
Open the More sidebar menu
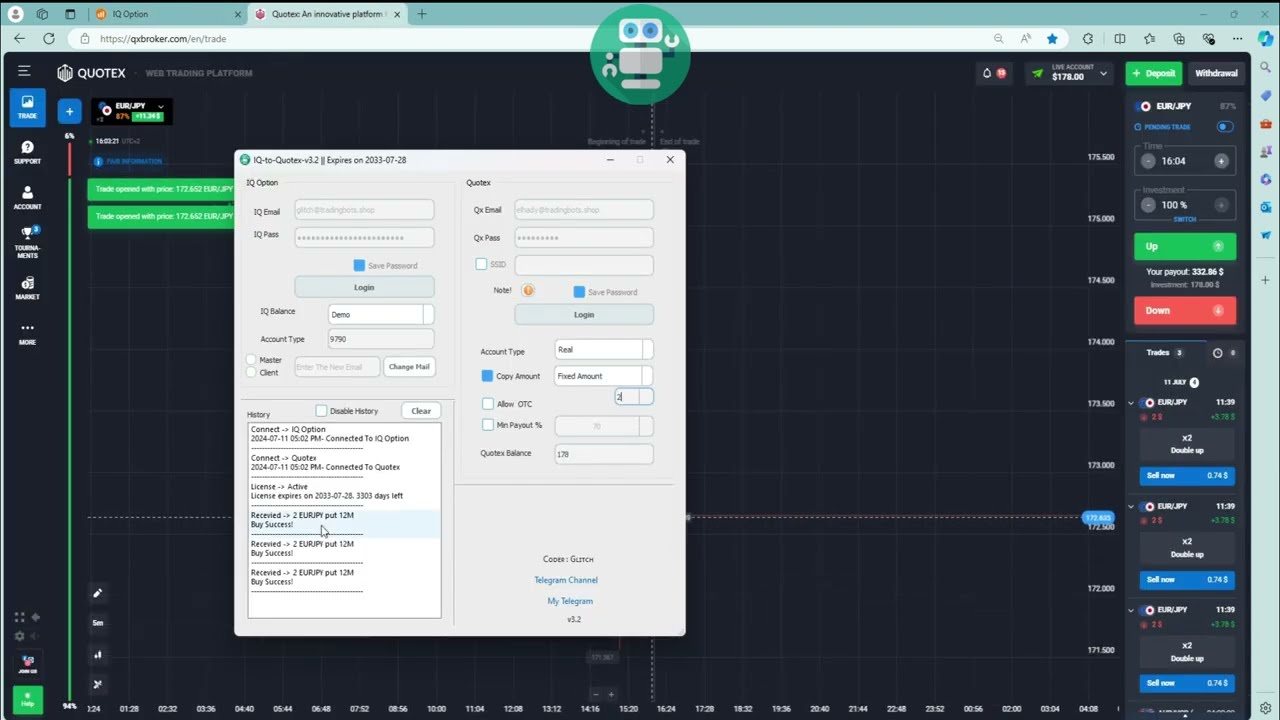point(27,333)
